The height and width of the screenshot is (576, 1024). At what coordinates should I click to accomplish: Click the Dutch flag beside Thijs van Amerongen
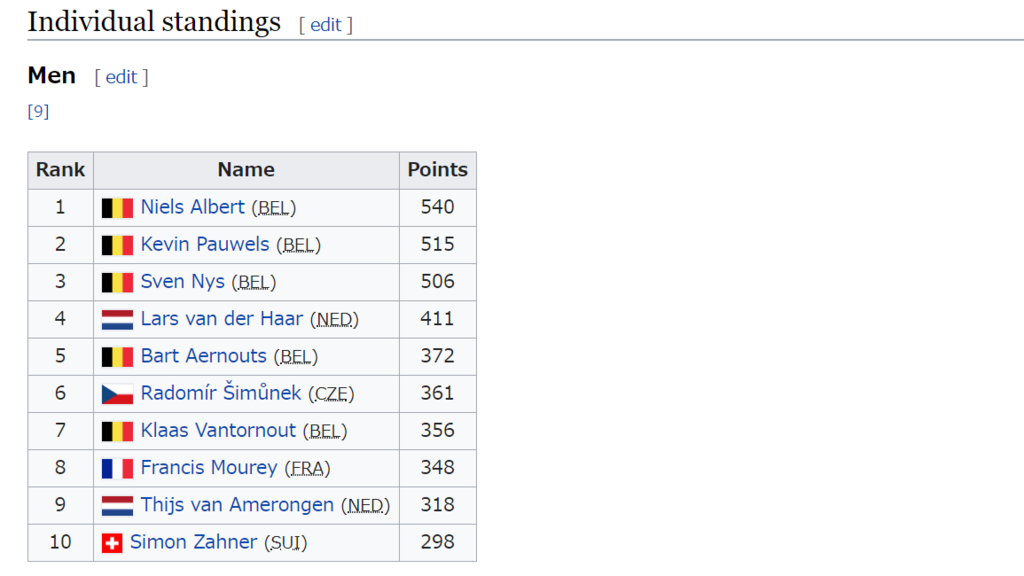pyautogui.click(x=118, y=506)
